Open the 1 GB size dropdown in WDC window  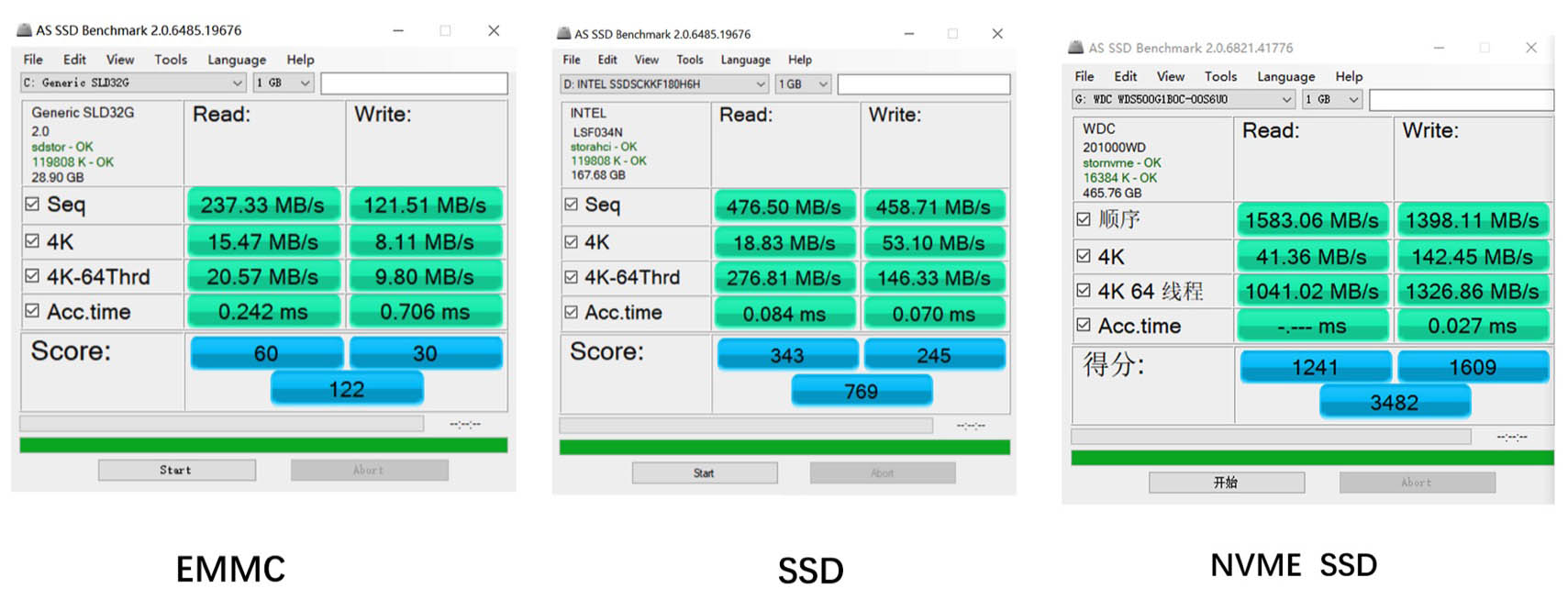[1353, 100]
